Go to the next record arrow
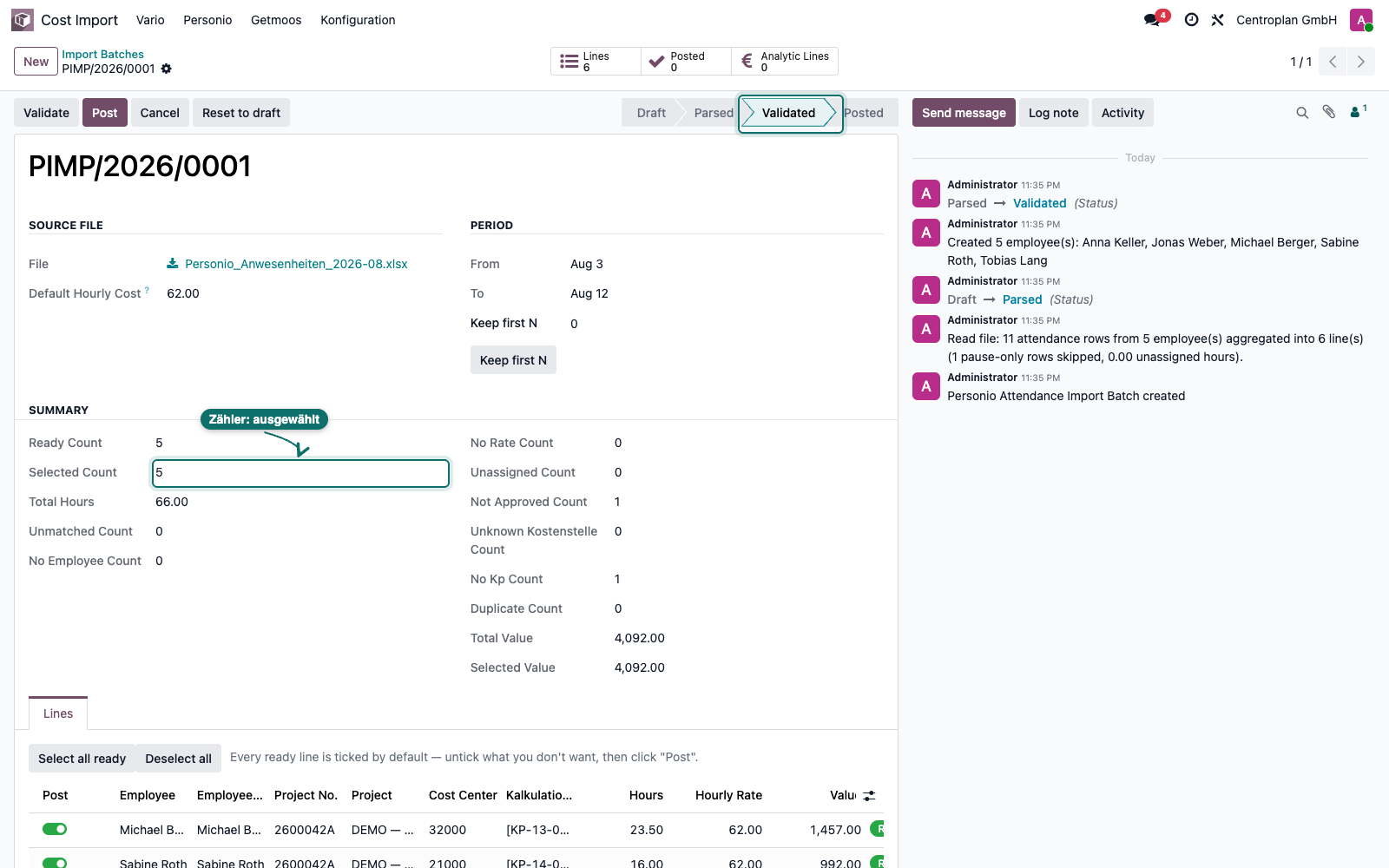The image size is (1389, 868). [x=1361, y=62]
